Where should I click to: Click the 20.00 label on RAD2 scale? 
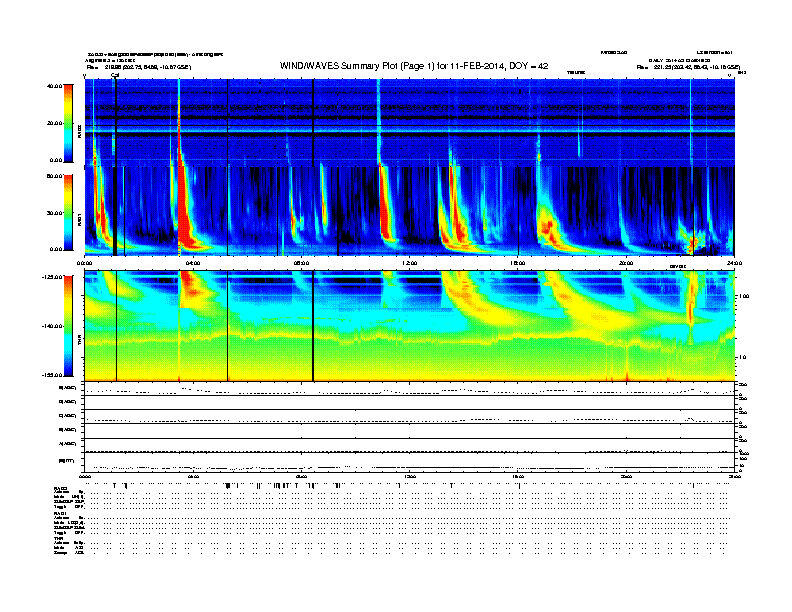[54, 123]
